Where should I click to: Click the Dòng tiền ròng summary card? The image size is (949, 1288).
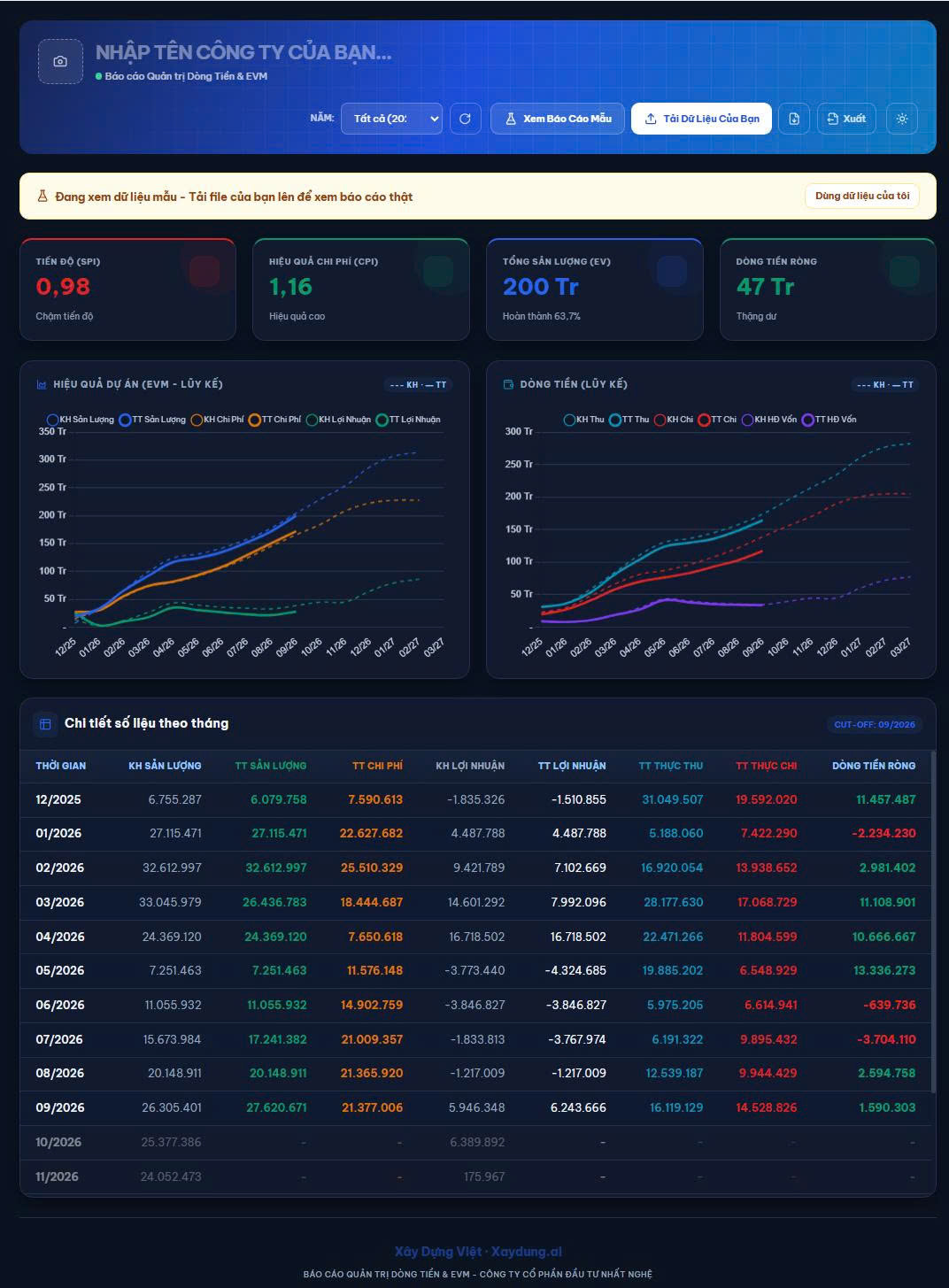[828, 289]
